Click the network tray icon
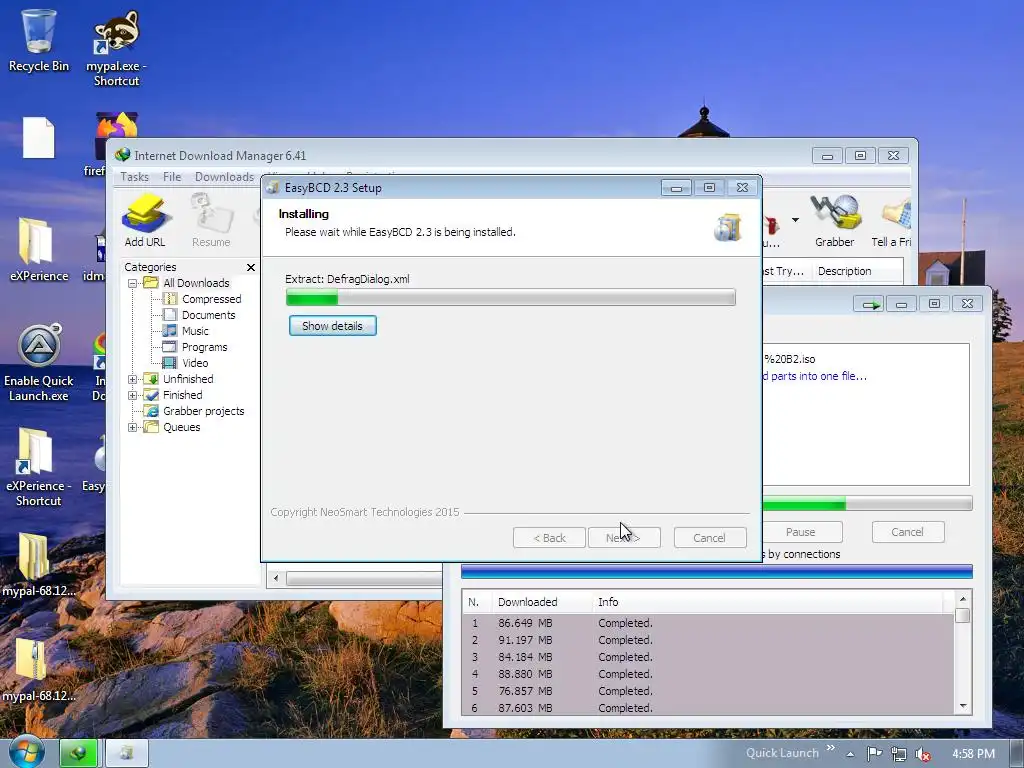Image resolution: width=1024 pixels, height=768 pixels. point(899,754)
